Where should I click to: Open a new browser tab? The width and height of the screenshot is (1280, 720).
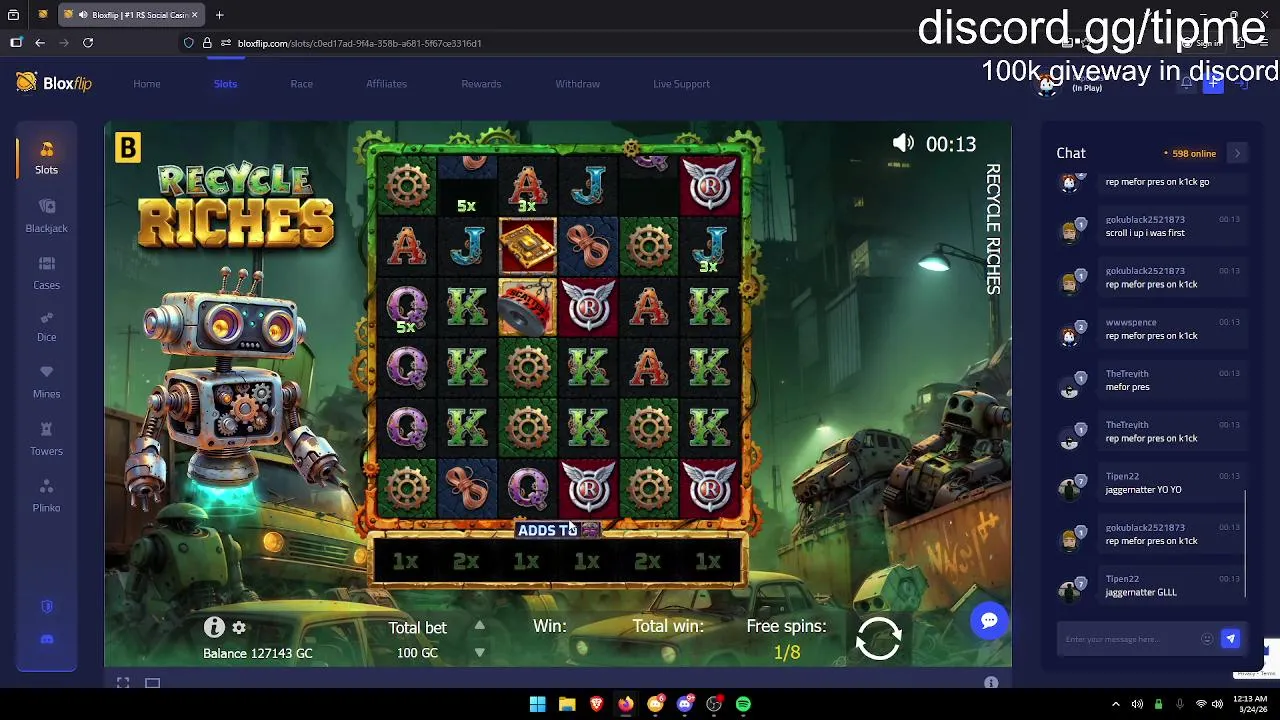coord(219,15)
